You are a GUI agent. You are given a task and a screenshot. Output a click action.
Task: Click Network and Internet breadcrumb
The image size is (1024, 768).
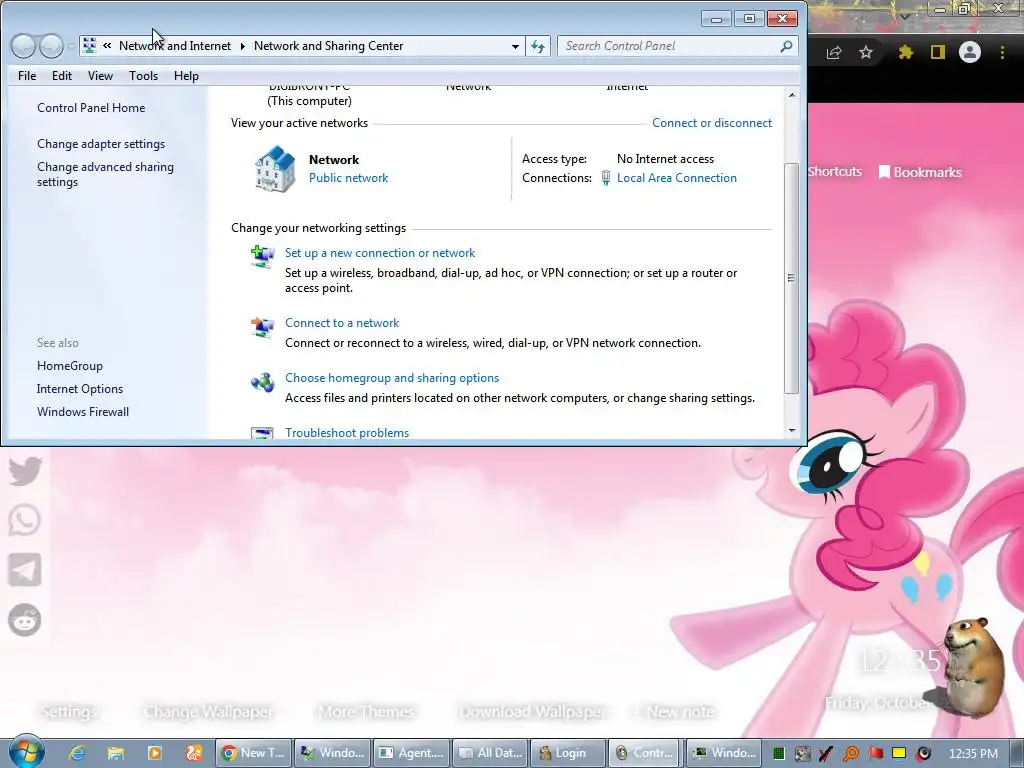174,46
